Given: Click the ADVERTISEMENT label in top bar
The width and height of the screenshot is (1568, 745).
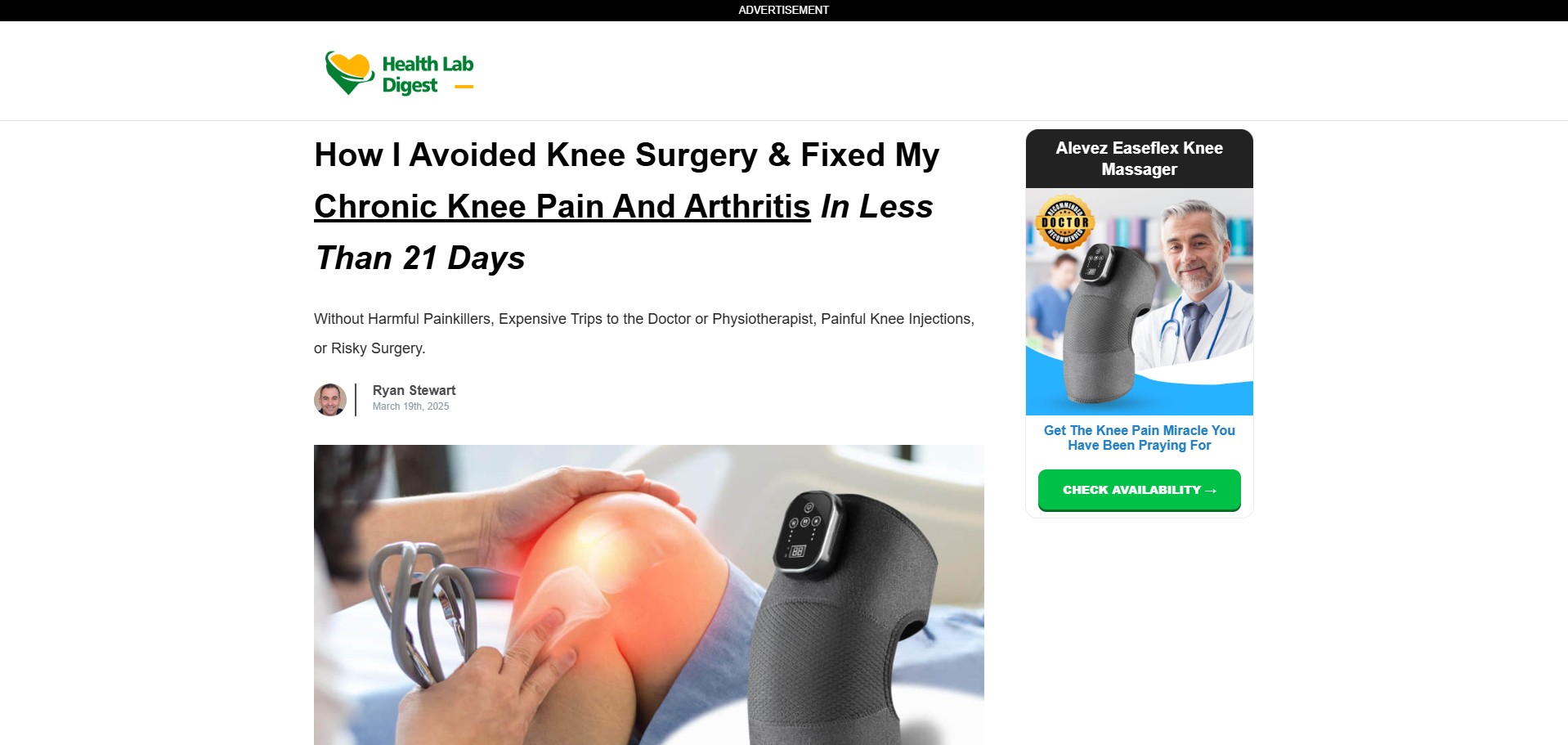Looking at the screenshot, I should coord(783,10).
